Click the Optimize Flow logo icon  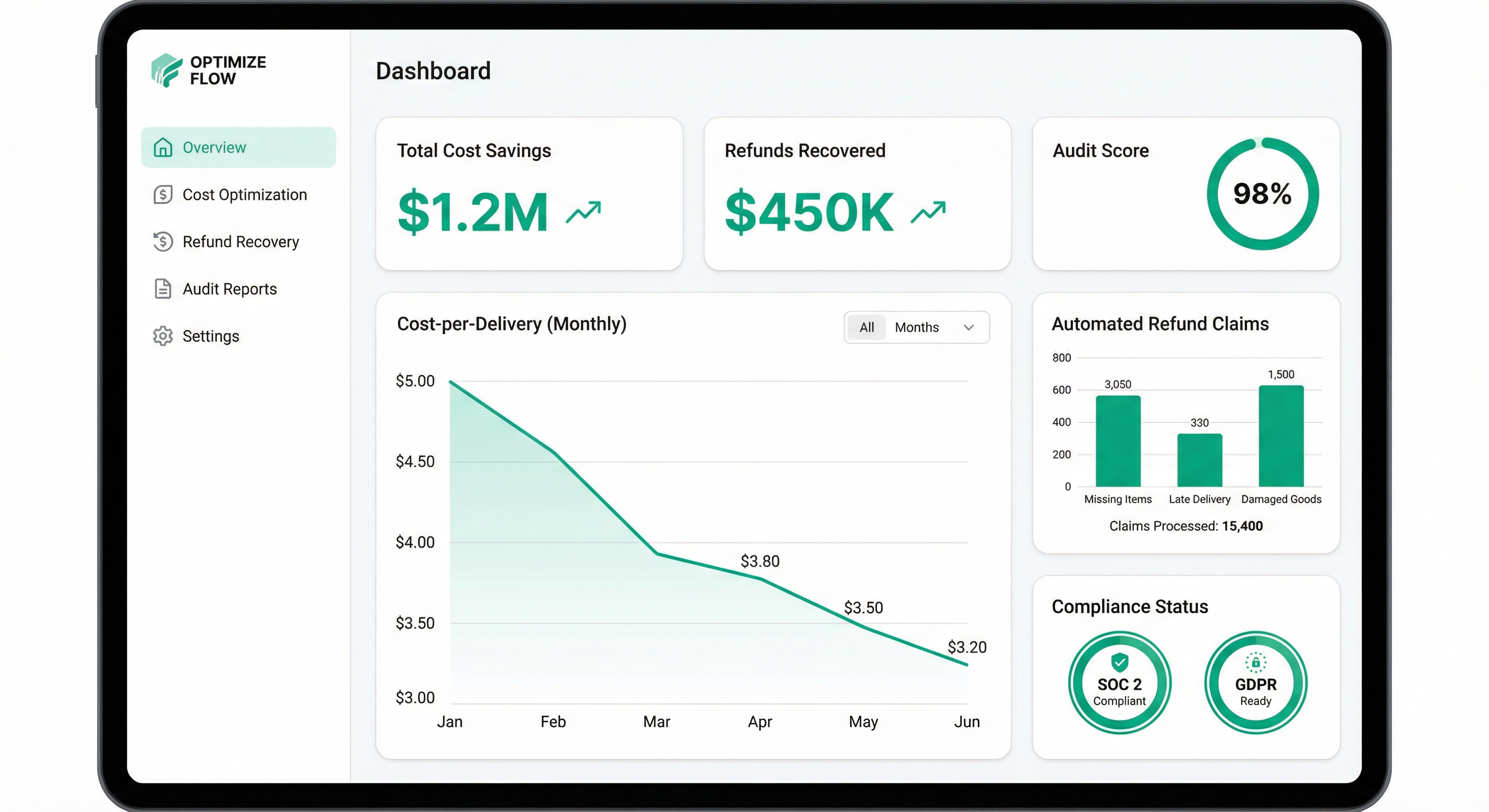click(167, 70)
